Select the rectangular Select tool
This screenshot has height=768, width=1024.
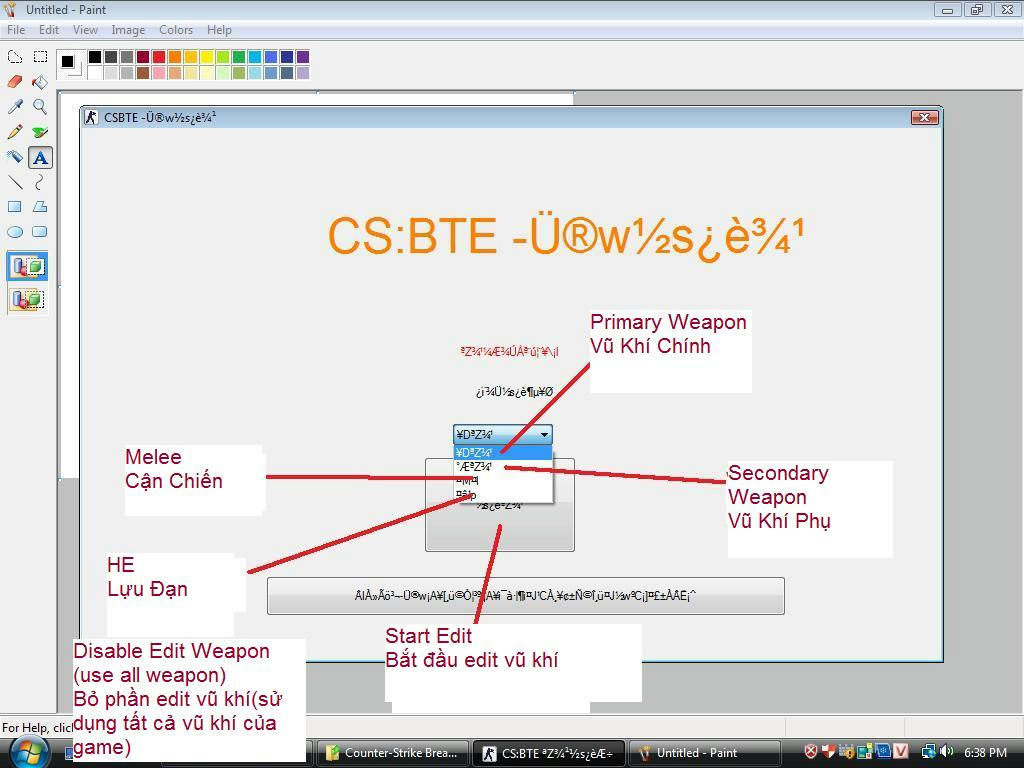pyautogui.click(x=40, y=57)
